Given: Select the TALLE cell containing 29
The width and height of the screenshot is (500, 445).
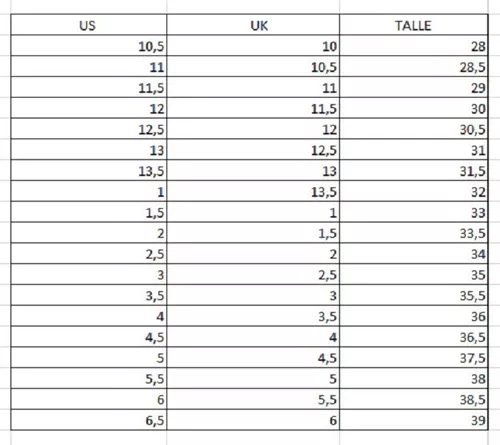Looking at the screenshot, I should click(414, 87).
